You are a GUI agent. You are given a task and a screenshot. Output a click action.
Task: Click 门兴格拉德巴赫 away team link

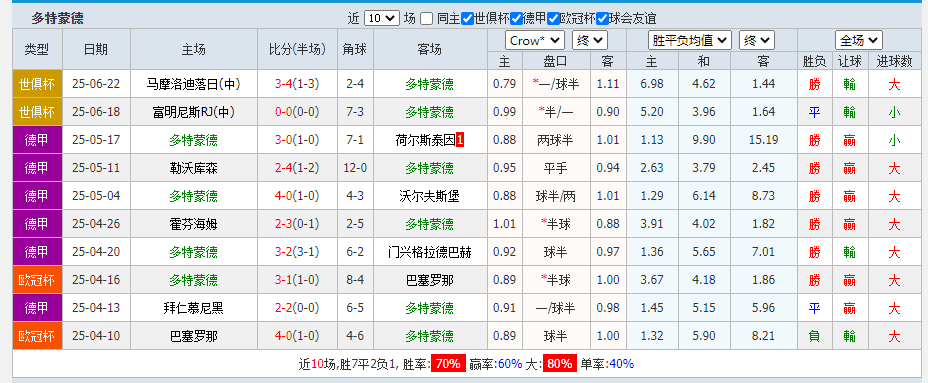point(430,252)
